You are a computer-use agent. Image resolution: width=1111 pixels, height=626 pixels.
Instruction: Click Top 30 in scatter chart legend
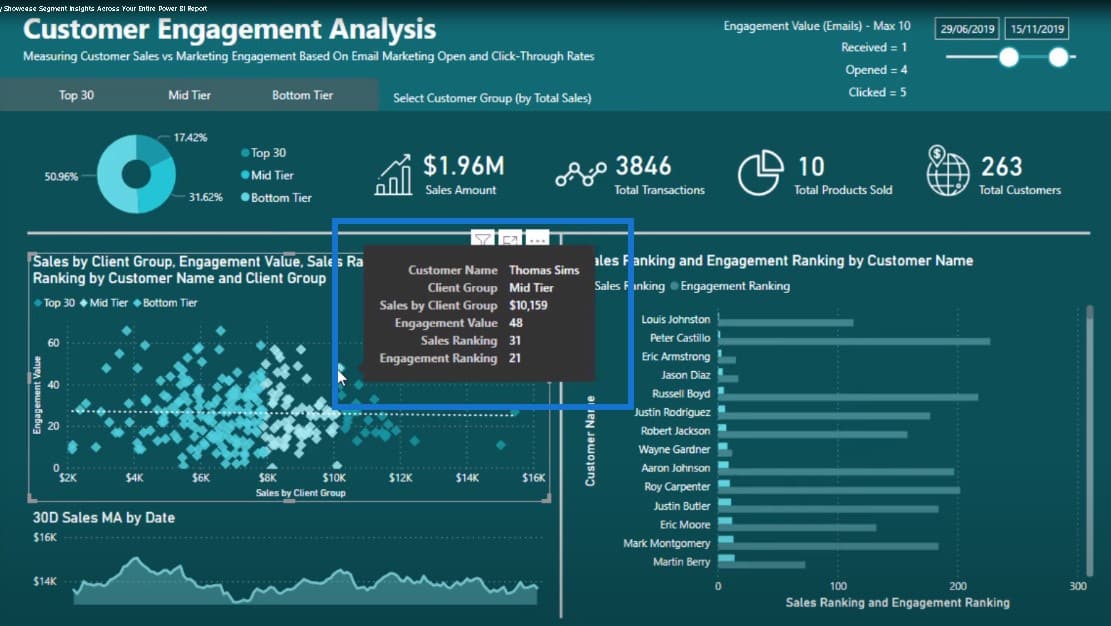55,303
